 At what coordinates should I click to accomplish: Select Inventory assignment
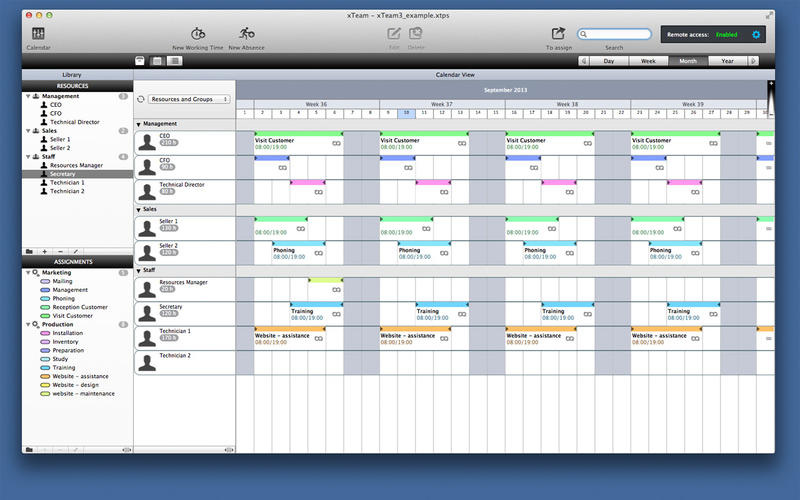coord(65,342)
